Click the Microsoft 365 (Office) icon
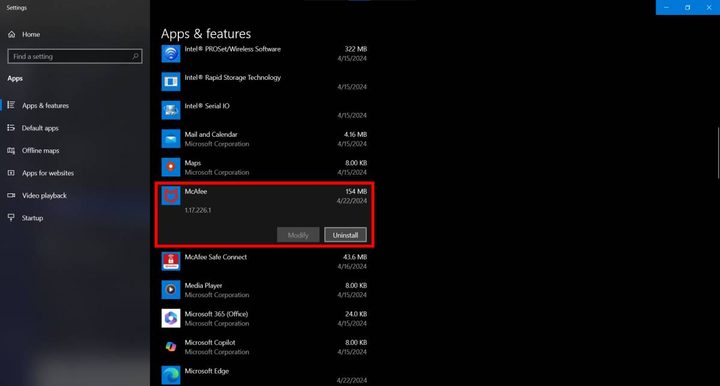720x386 pixels. pos(171,318)
